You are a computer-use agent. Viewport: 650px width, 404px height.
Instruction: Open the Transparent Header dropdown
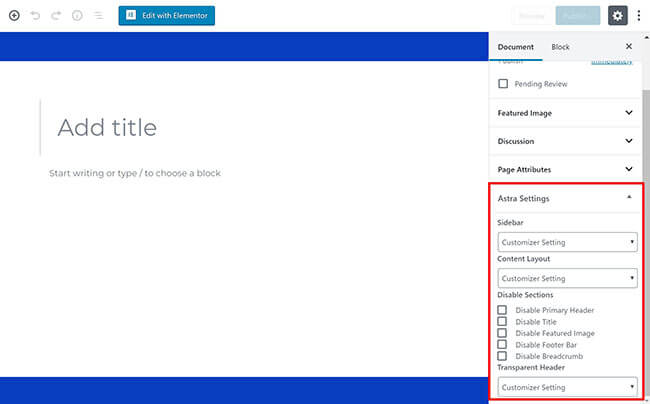point(568,387)
